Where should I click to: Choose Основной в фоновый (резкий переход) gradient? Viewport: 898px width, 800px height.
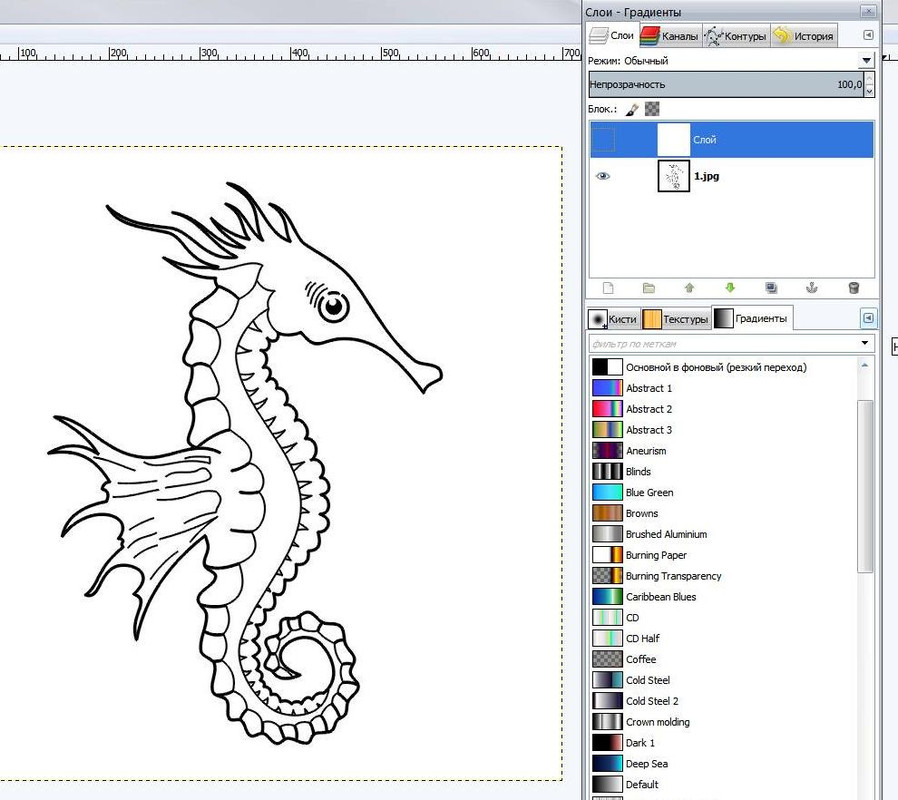pos(724,367)
